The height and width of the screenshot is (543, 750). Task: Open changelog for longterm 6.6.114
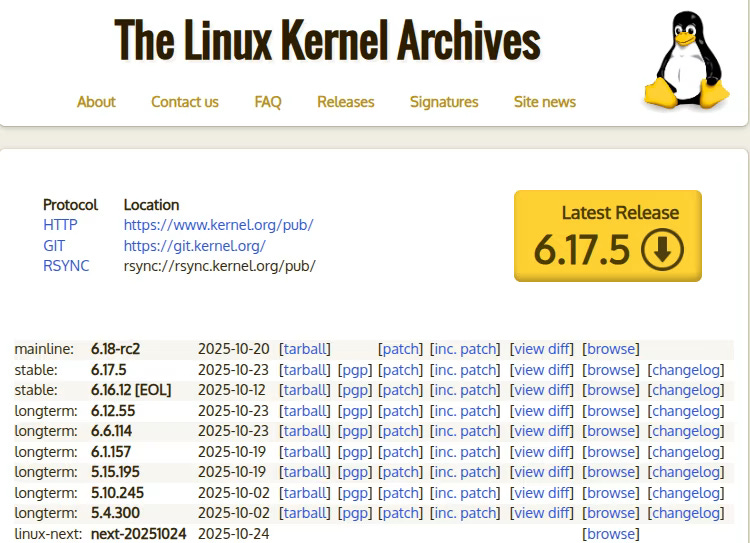[x=686, y=431]
